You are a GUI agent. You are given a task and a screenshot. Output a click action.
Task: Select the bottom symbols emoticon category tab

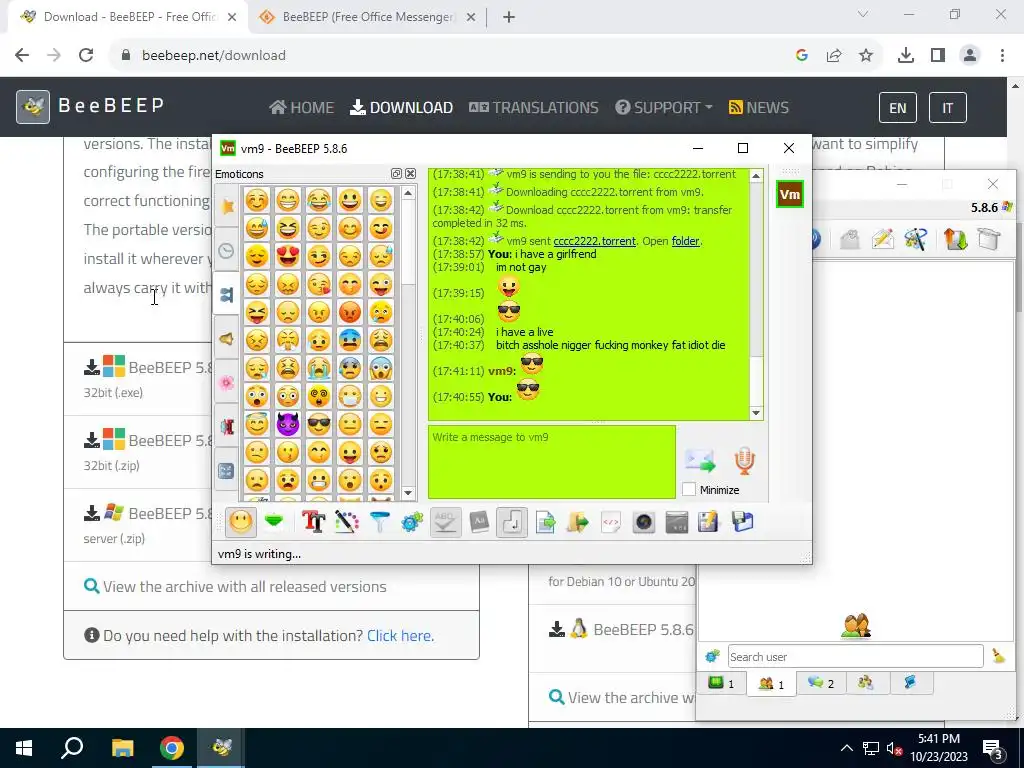pos(227,471)
